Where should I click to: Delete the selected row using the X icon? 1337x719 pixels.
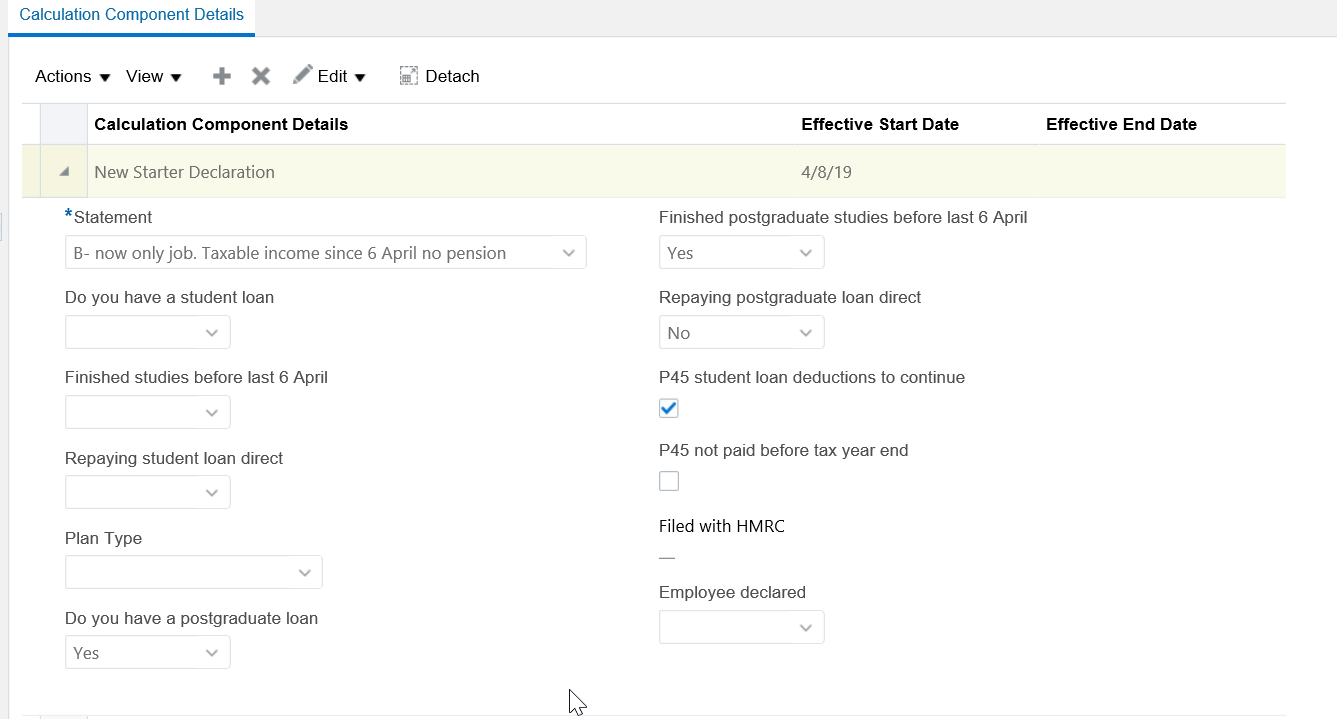[x=261, y=75]
